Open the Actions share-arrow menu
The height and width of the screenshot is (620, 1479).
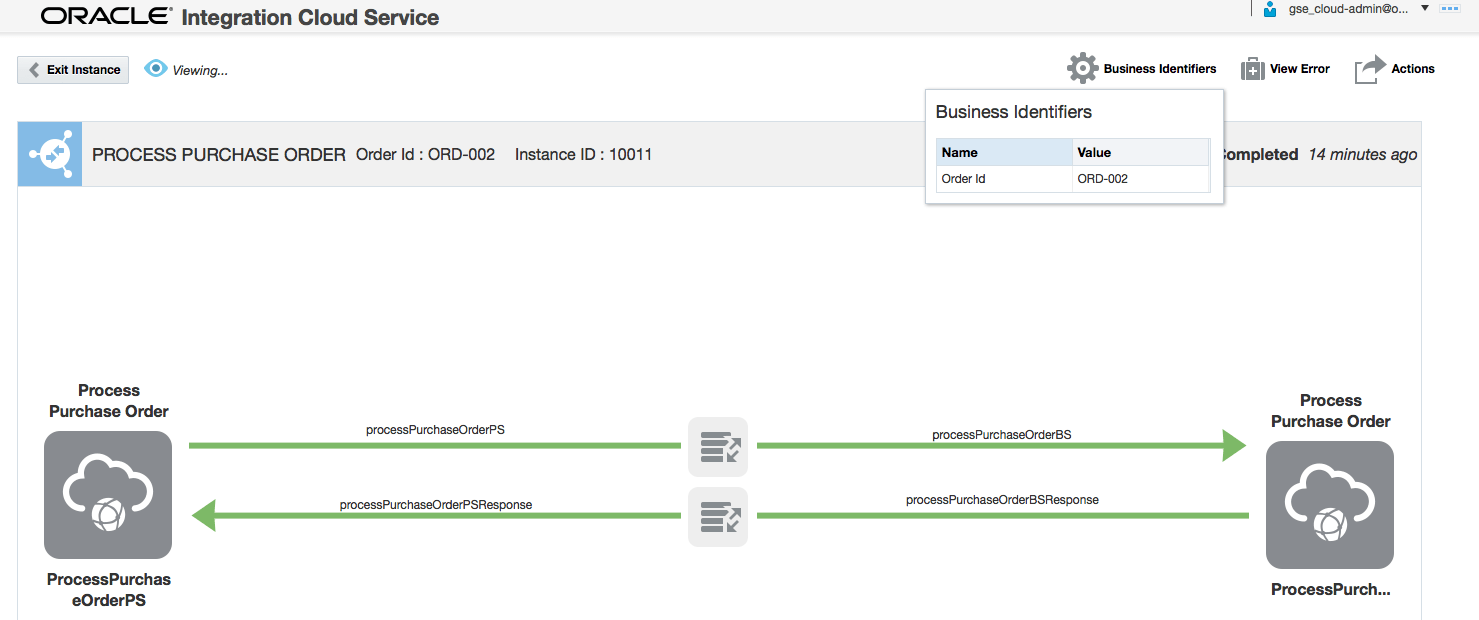coord(1370,69)
